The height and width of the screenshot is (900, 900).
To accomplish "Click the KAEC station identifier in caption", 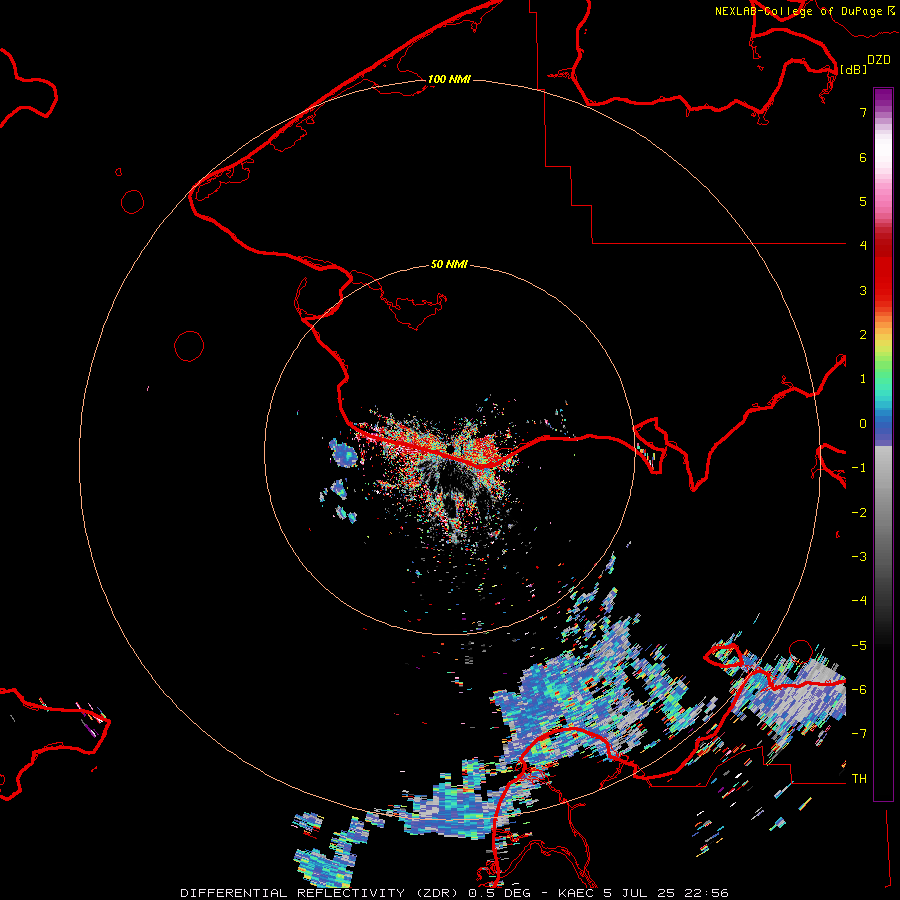I will tap(577, 893).
